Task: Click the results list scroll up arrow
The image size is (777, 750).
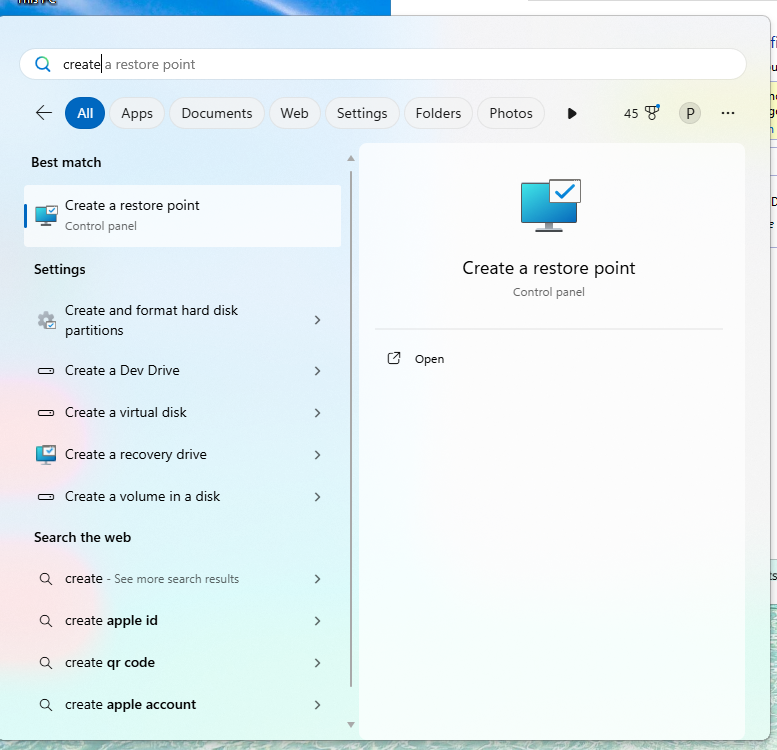Action: (351, 159)
